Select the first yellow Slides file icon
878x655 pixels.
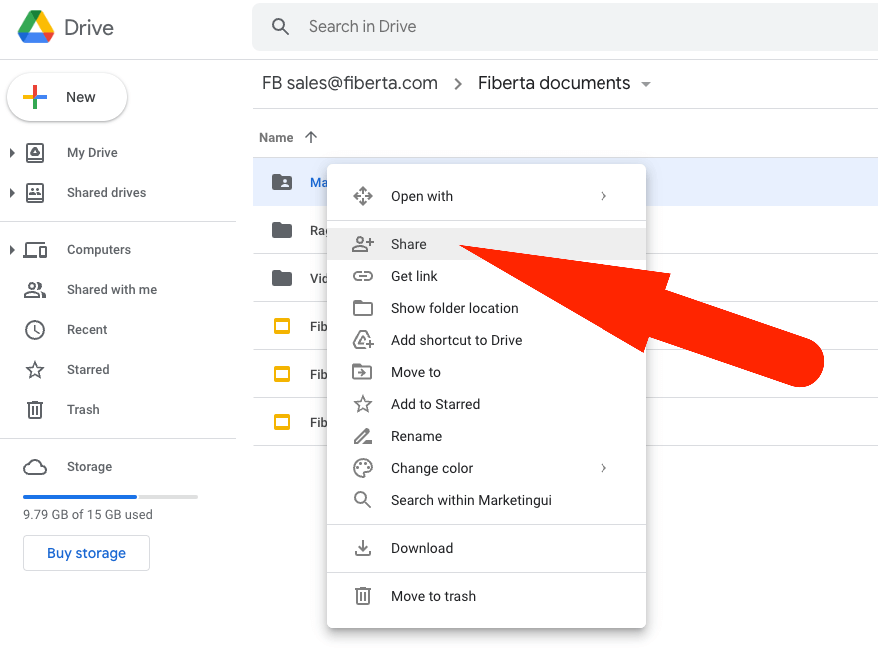coord(282,326)
